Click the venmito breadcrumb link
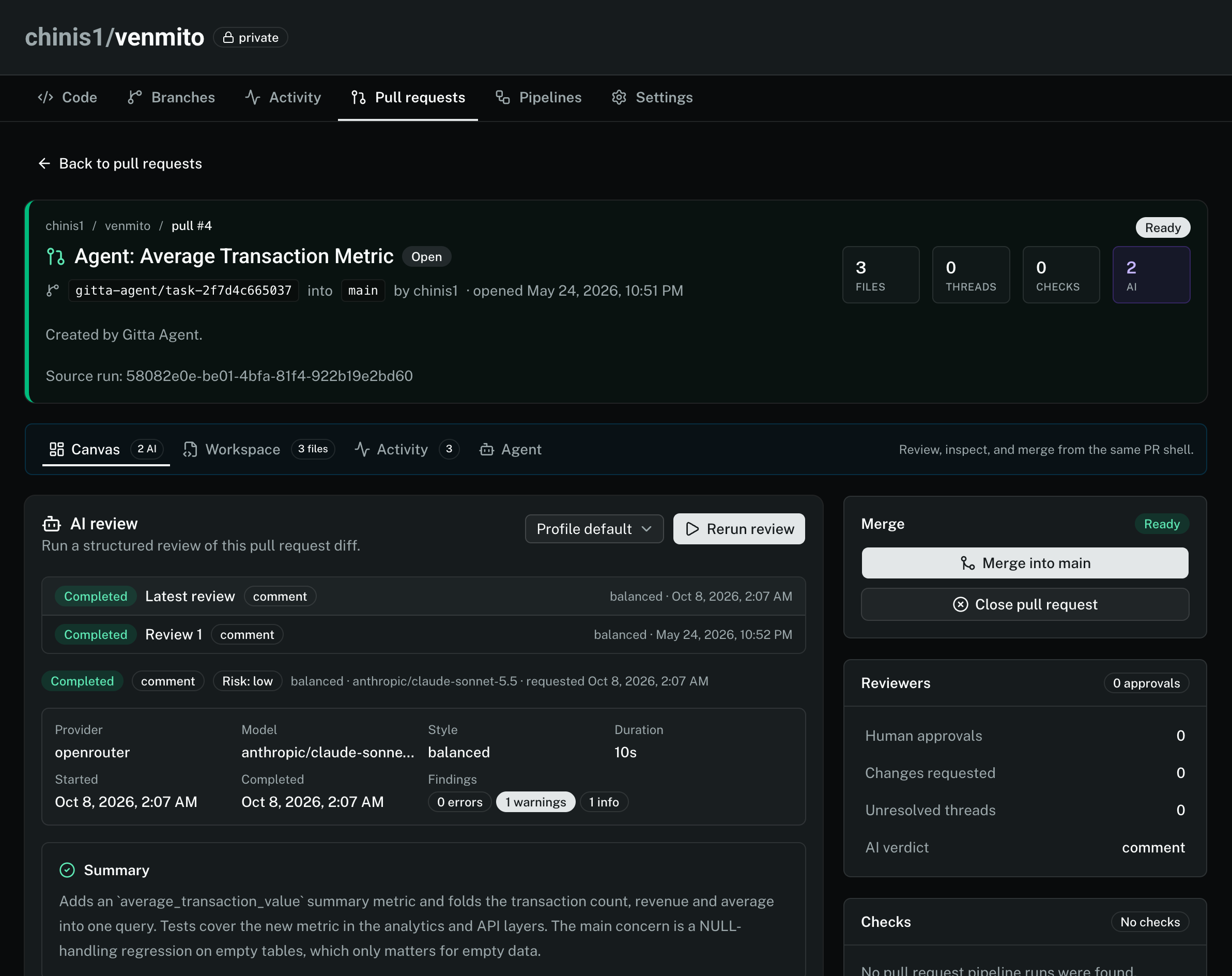Screen dimensions: 1232x976 coord(127,226)
